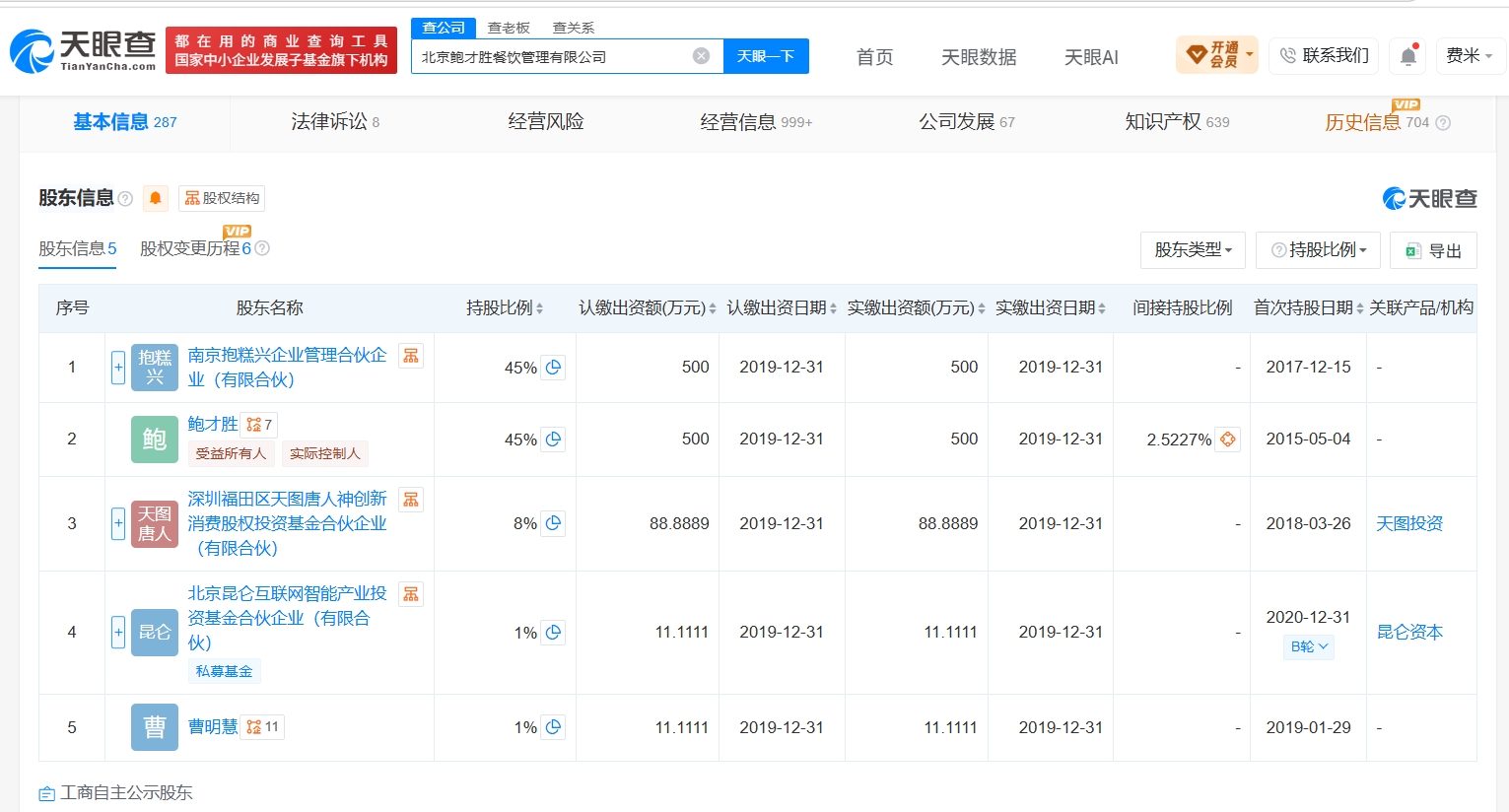Open shareholder 鲍才胜's profile link
The width and height of the screenshot is (1509, 812).
[x=213, y=424]
